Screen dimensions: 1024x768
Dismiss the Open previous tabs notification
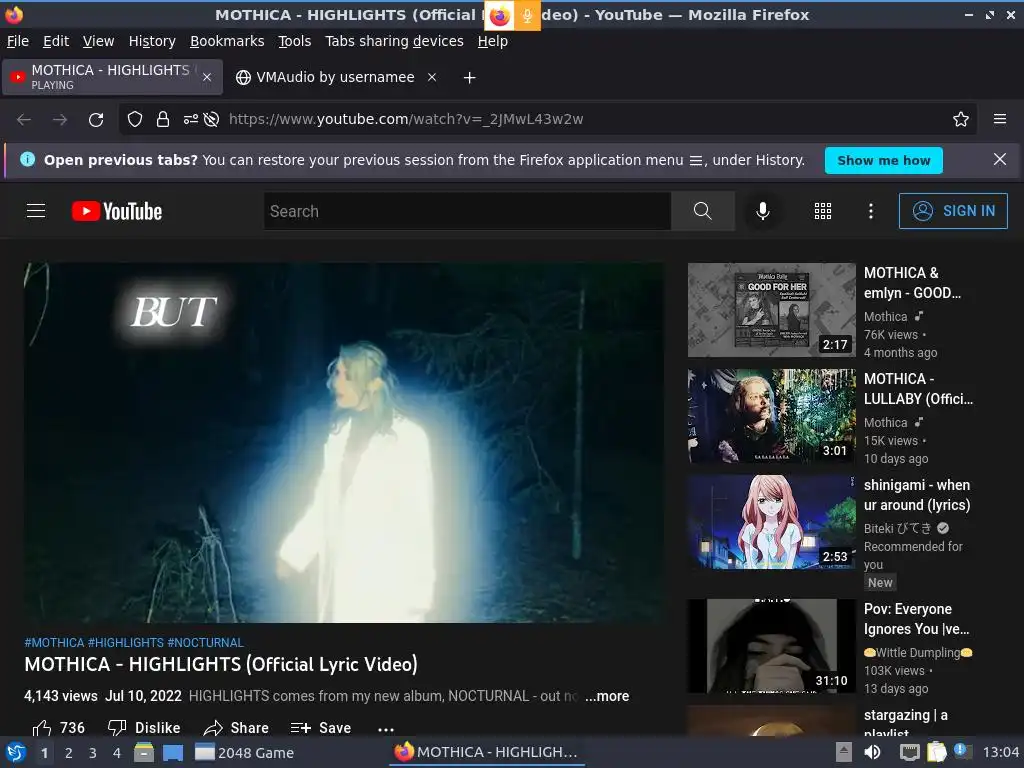point(999,159)
